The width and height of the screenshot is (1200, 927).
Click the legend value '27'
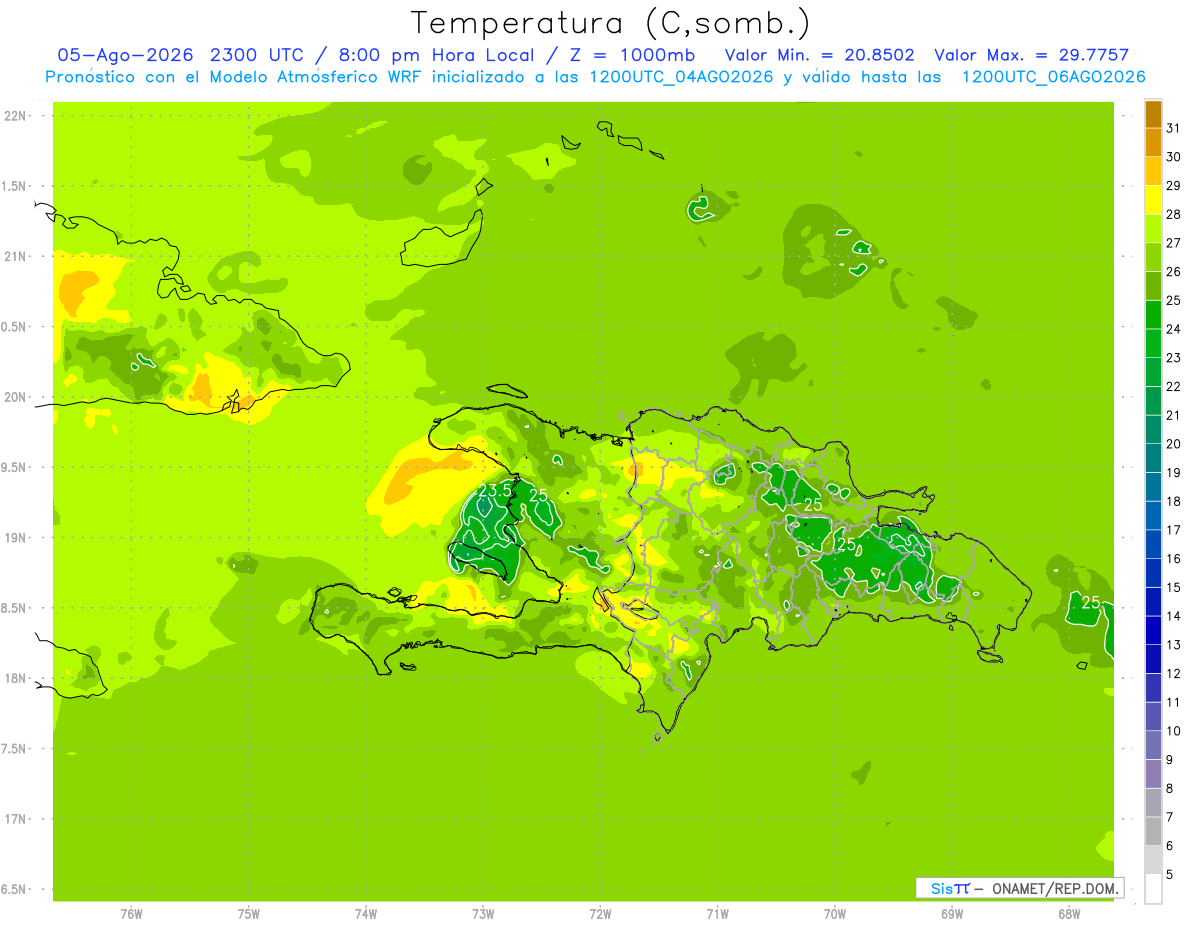1174,243
